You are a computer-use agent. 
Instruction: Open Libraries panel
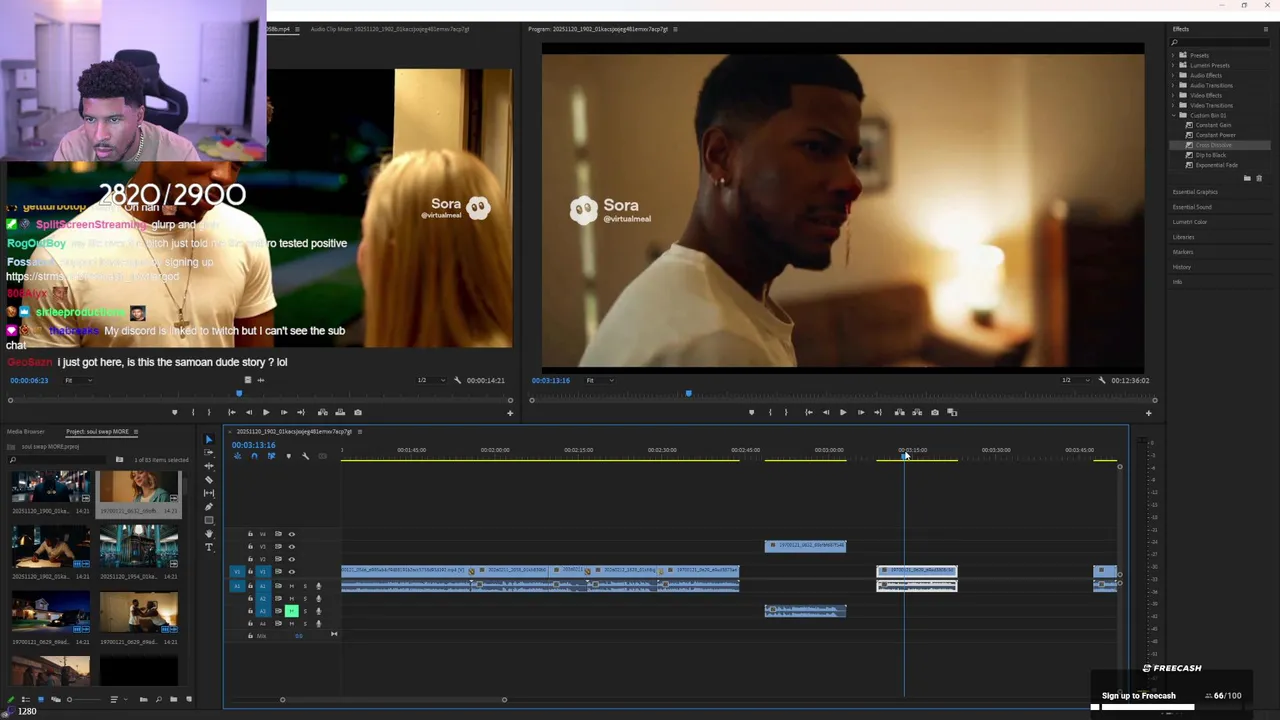pos(1183,237)
